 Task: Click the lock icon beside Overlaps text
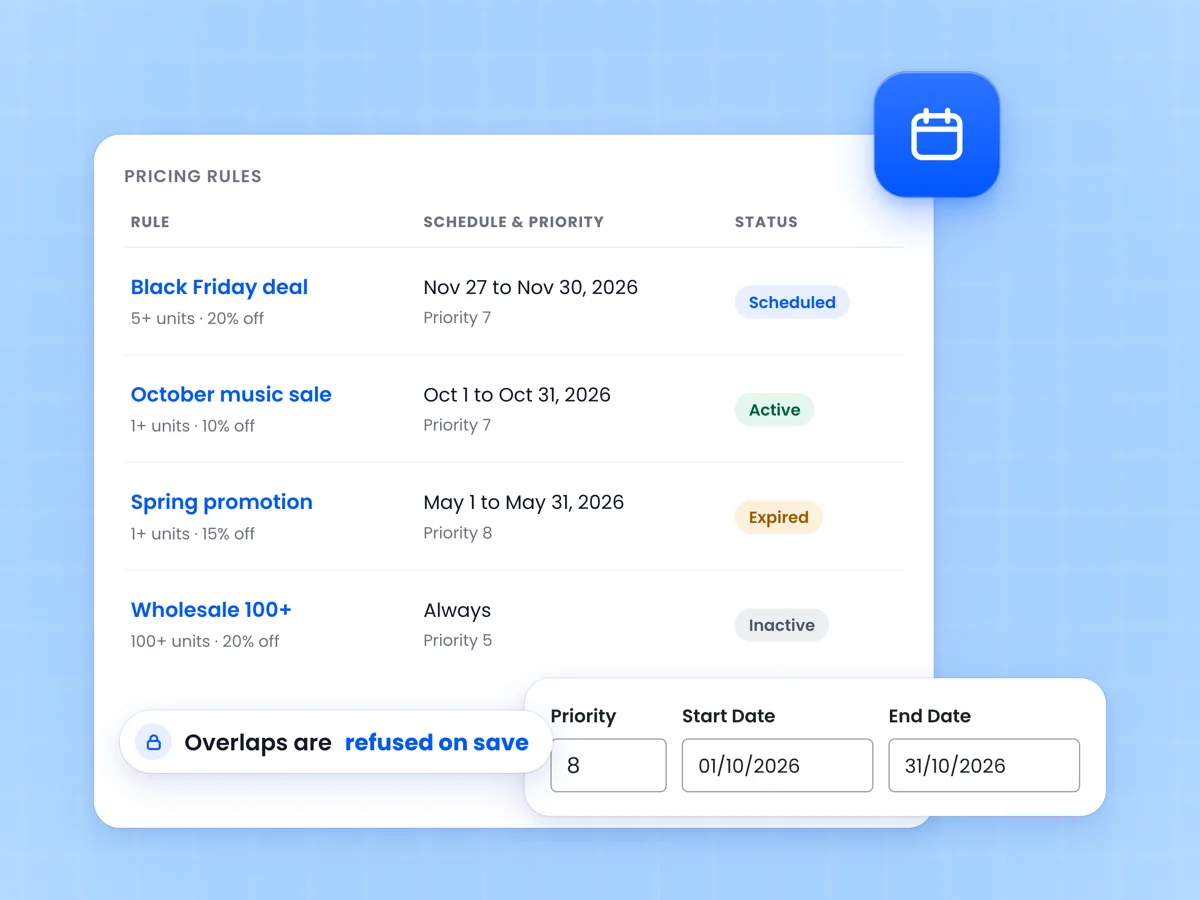pos(154,743)
